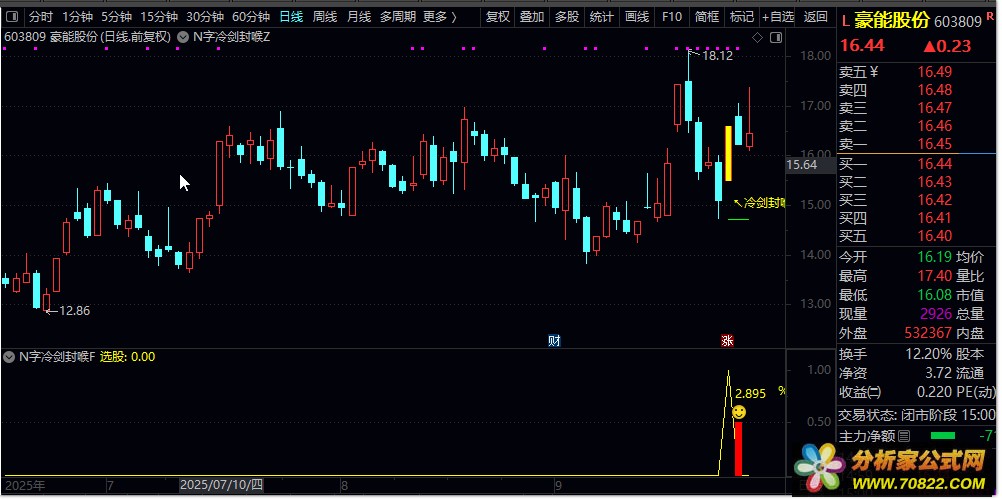
Task: Click the 复权 adjustment button
Action: click(498, 17)
